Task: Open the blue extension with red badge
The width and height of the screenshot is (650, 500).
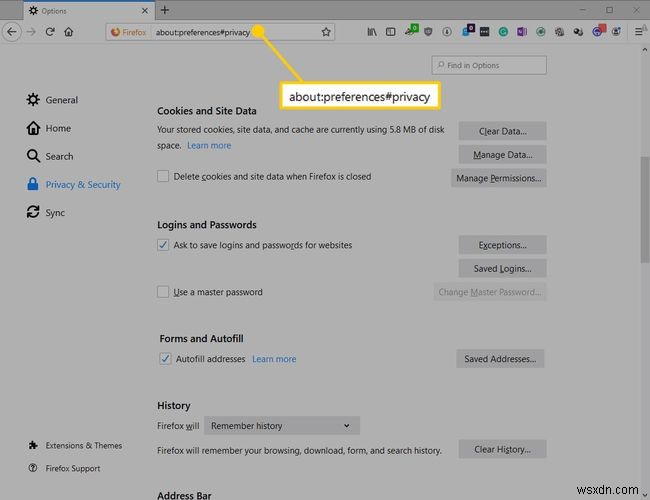Action: point(599,30)
